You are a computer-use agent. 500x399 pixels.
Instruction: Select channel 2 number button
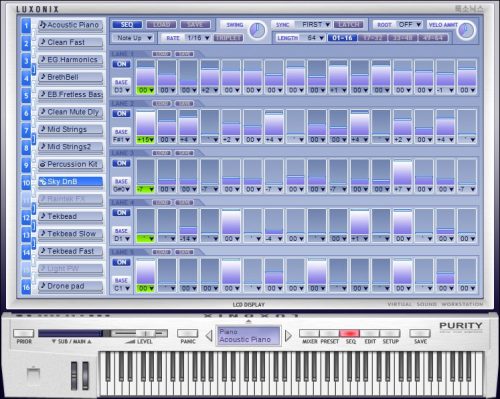(x=26, y=43)
